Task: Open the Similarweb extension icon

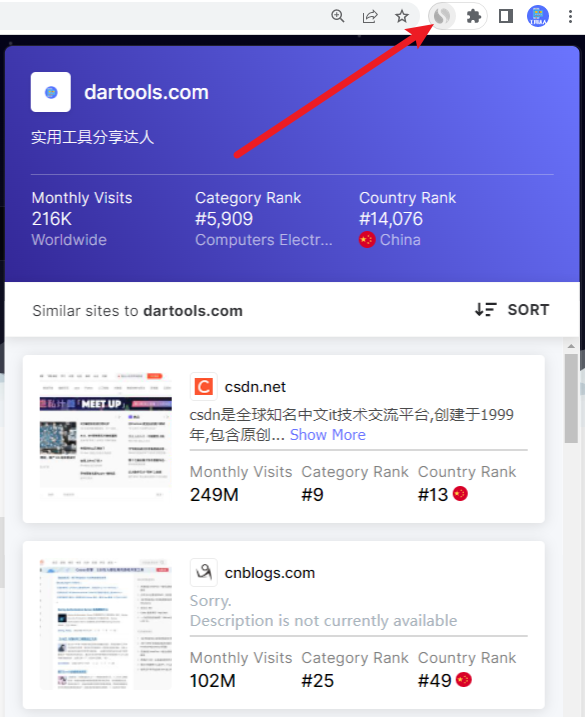Action: click(442, 16)
